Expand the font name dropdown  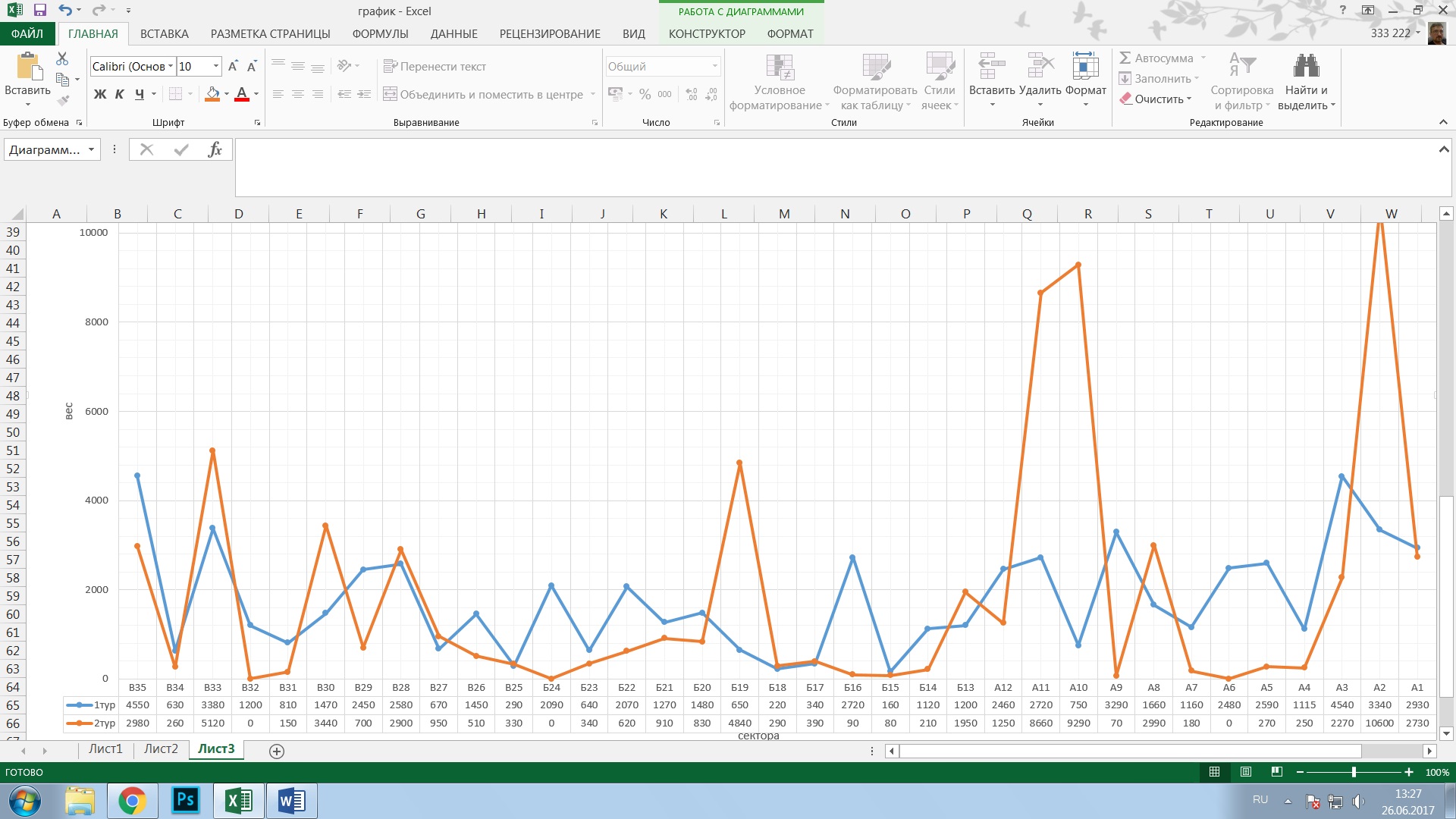coord(171,67)
